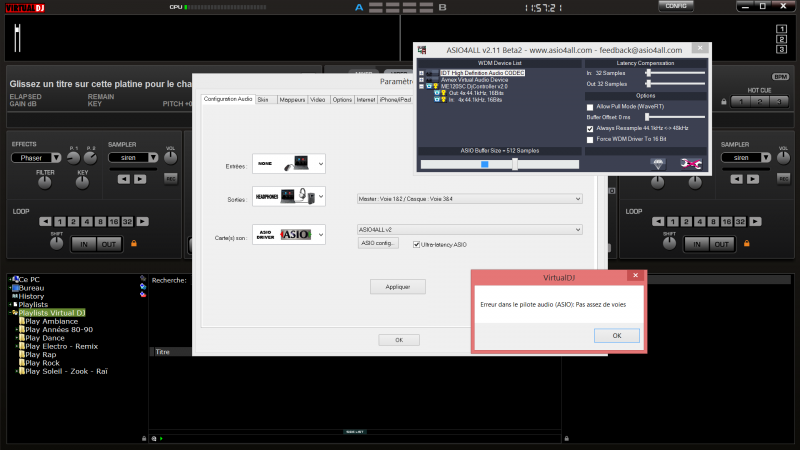Enable Allow Pull Mode (WaveRT) checkbox
Viewport: 800px width, 450px height.
590,106
